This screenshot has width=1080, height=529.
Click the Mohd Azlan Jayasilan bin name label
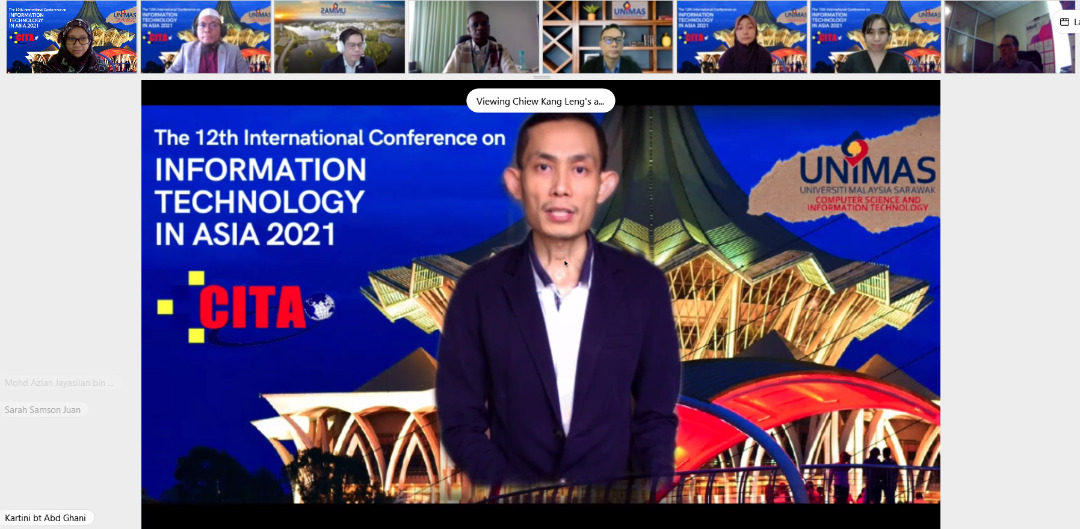[59, 383]
